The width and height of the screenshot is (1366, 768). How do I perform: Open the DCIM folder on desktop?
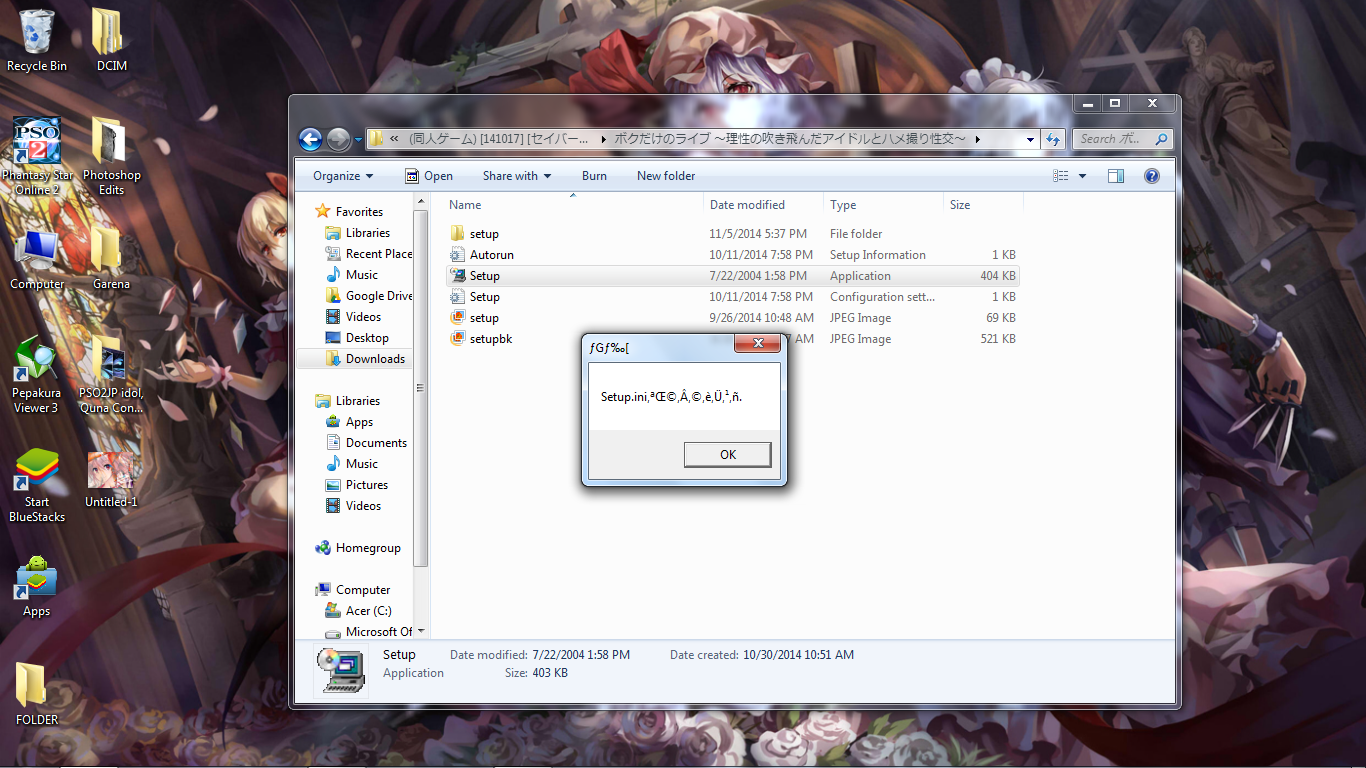click(x=111, y=40)
